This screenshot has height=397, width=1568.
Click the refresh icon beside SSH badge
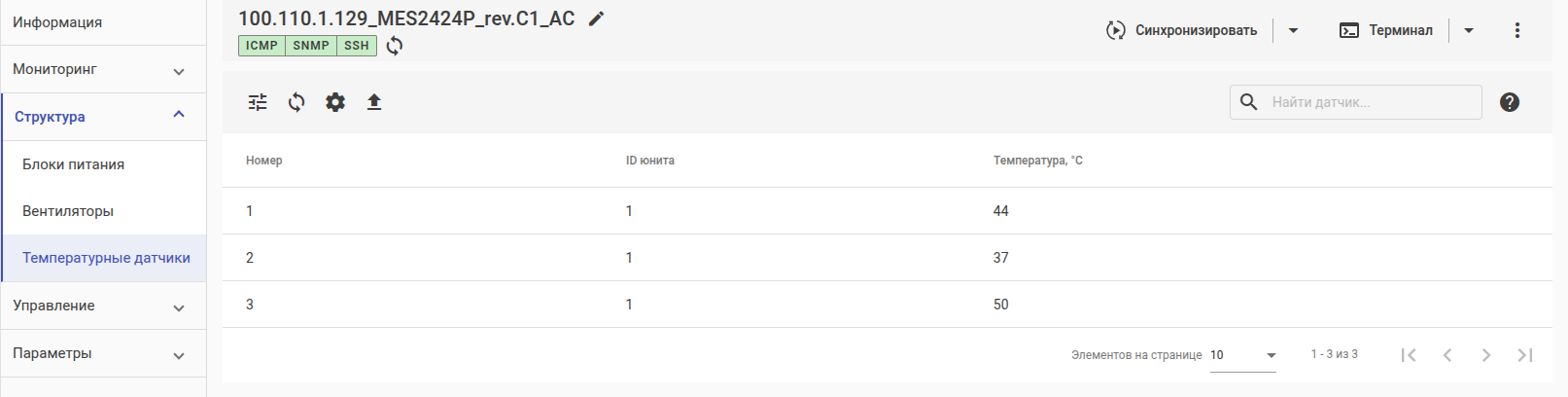[x=395, y=46]
